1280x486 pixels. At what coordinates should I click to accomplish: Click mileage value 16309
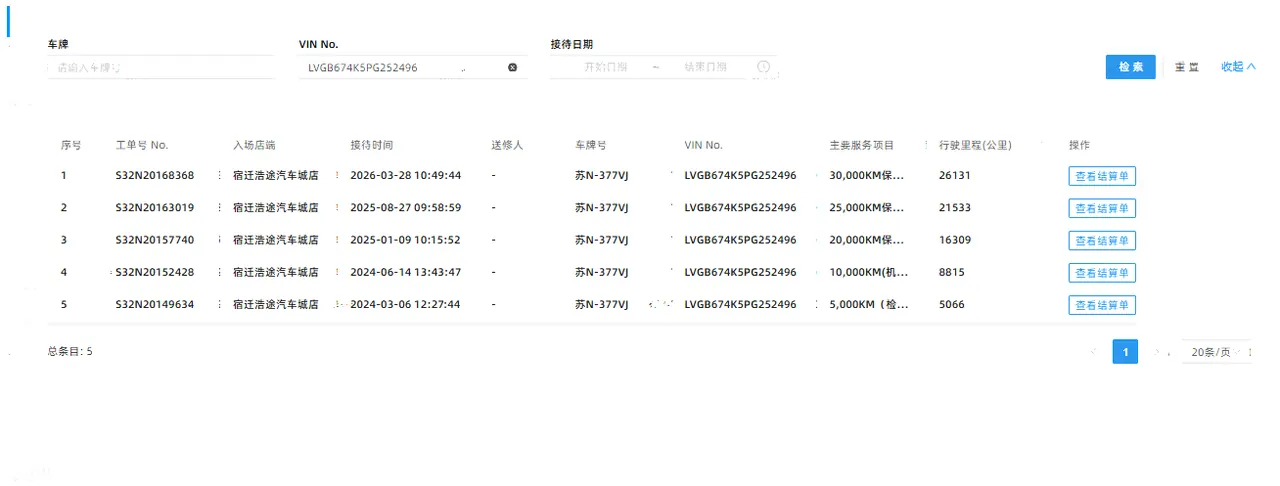(955, 240)
